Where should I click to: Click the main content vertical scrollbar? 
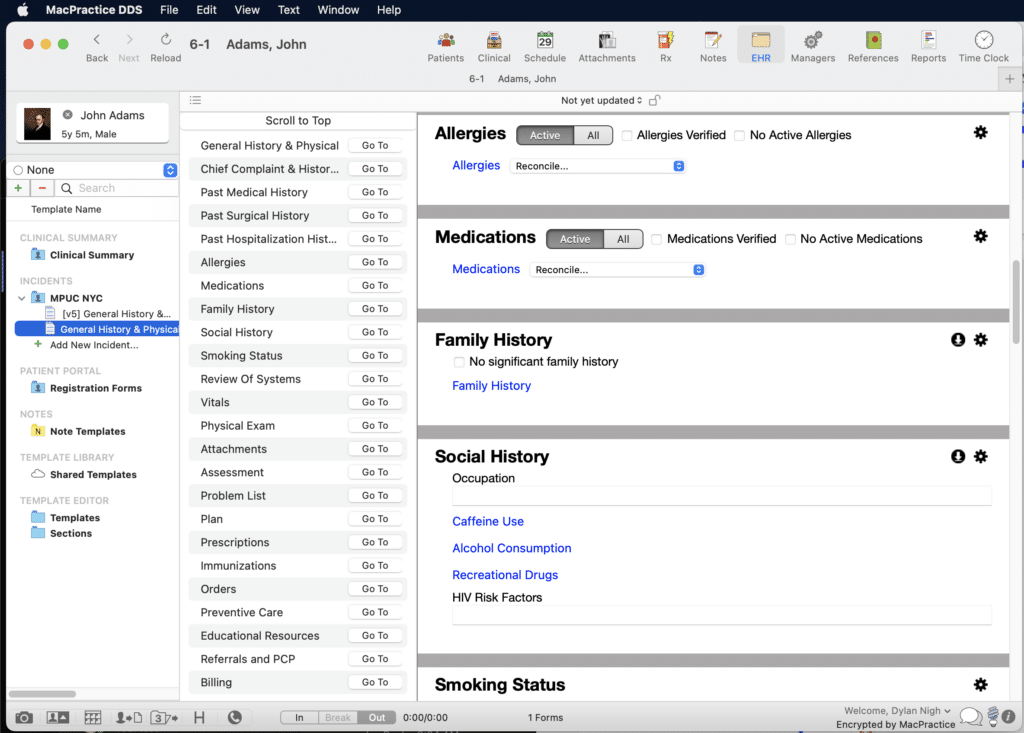(1016, 302)
